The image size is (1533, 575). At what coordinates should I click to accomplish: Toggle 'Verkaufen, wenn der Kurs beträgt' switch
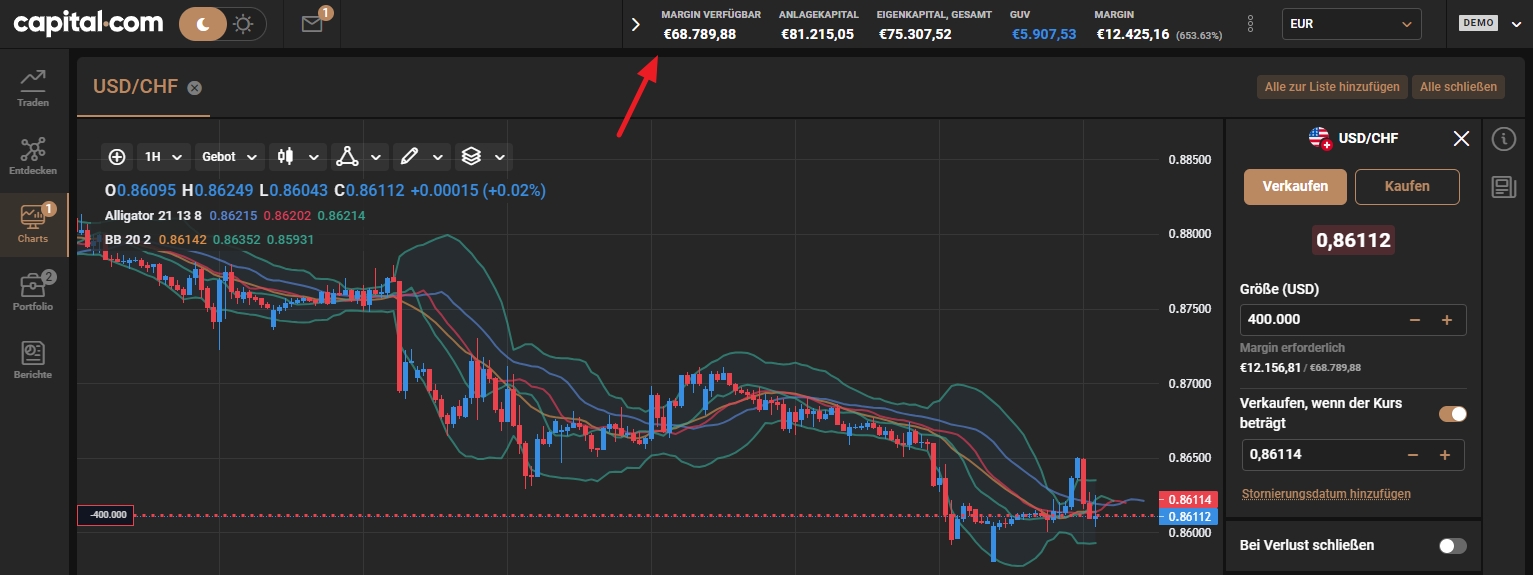1452,414
